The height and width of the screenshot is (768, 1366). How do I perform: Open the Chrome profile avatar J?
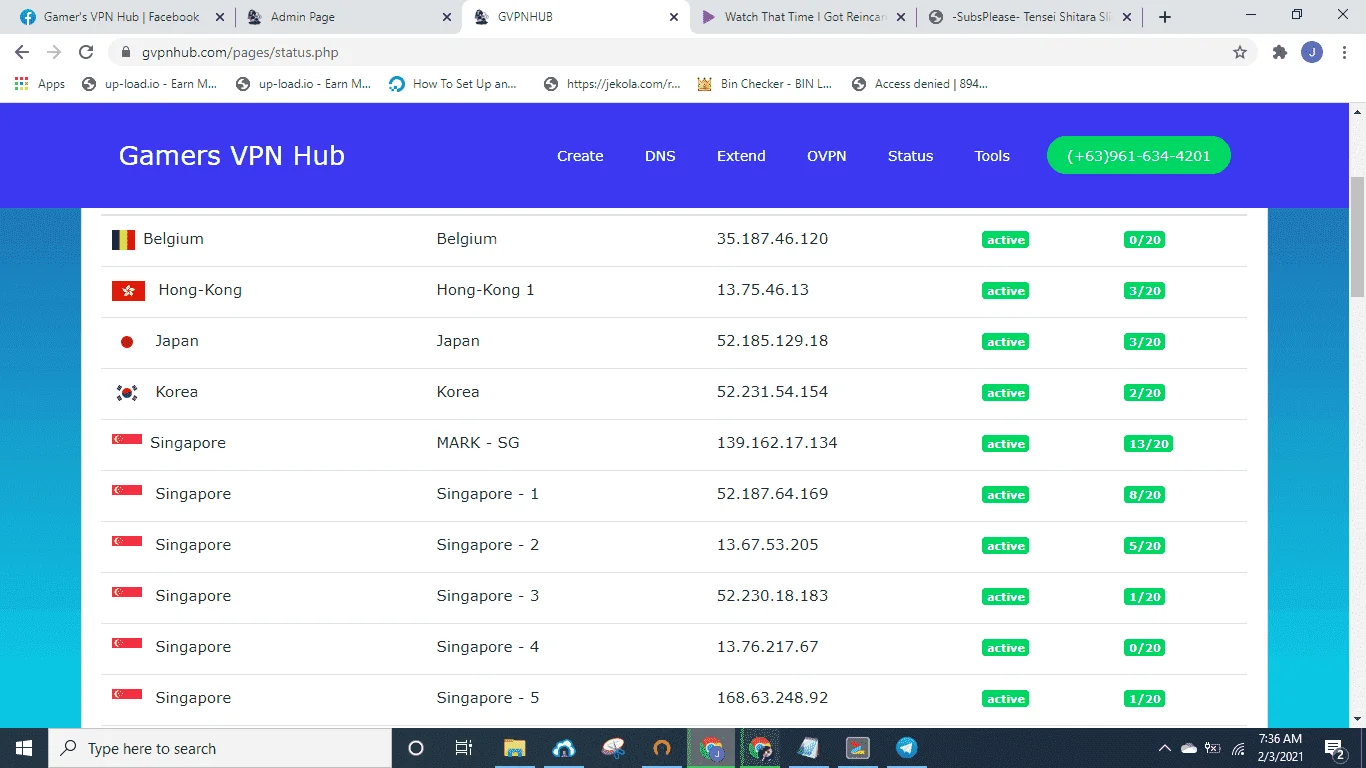coord(1312,52)
